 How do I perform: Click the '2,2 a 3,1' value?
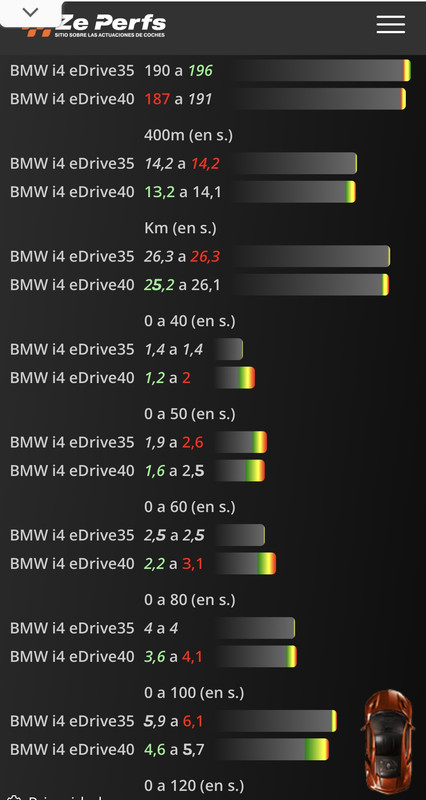coord(173,564)
